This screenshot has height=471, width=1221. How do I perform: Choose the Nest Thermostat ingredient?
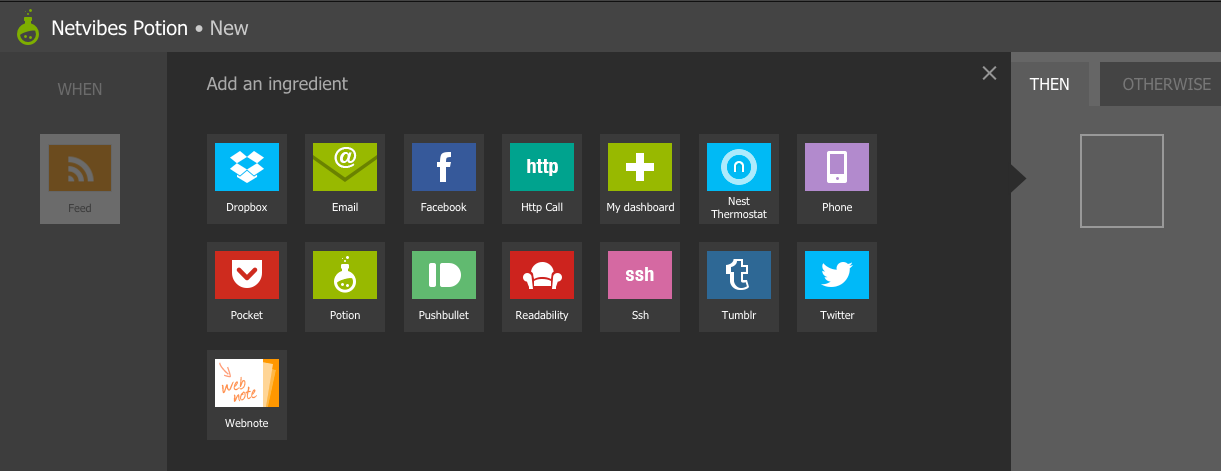(x=739, y=179)
